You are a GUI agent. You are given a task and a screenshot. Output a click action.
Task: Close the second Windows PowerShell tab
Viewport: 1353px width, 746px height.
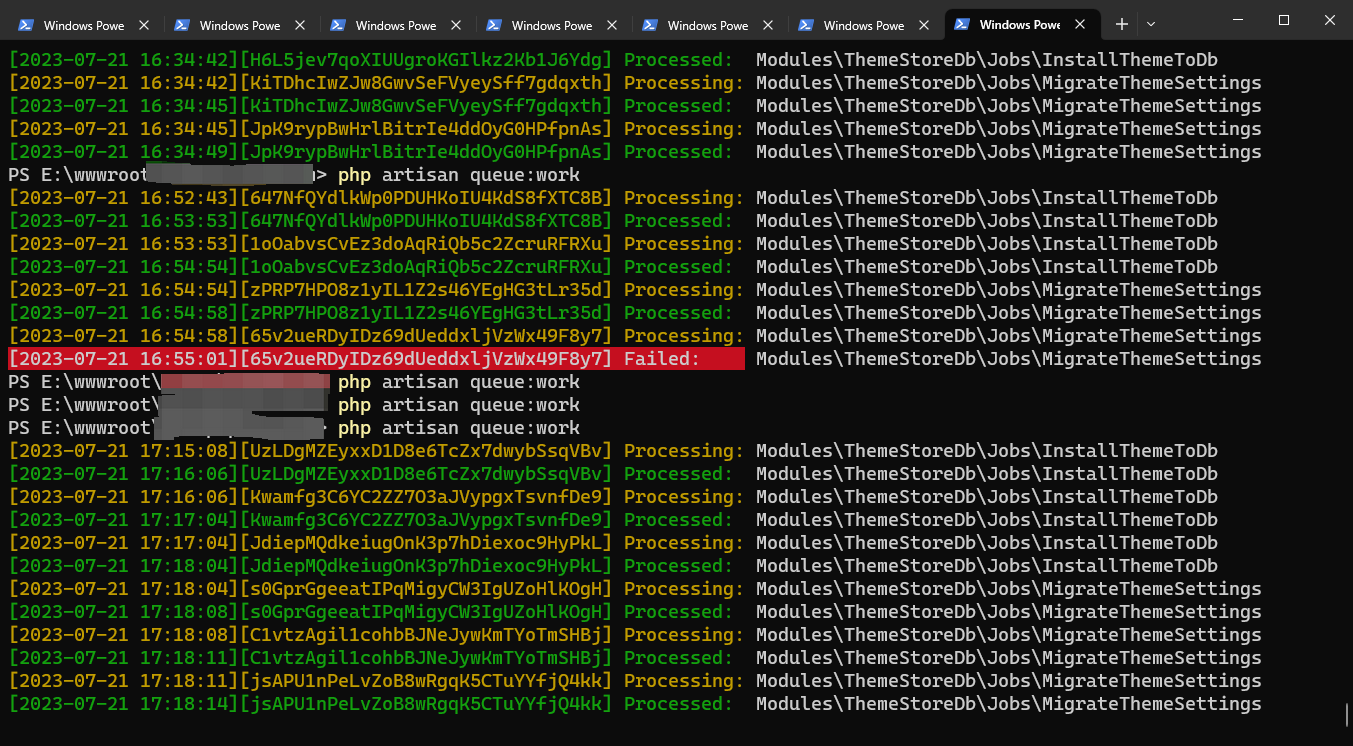[300, 25]
